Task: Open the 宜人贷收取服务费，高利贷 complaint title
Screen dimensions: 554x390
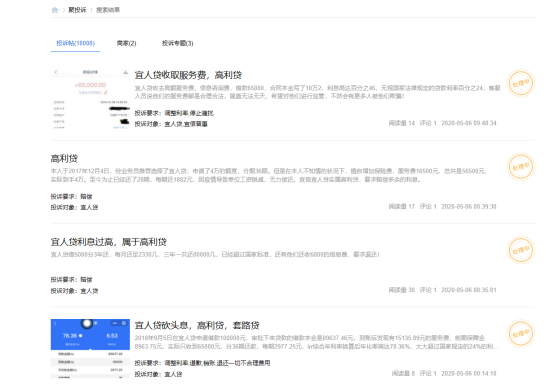Action: click(x=188, y=75)
